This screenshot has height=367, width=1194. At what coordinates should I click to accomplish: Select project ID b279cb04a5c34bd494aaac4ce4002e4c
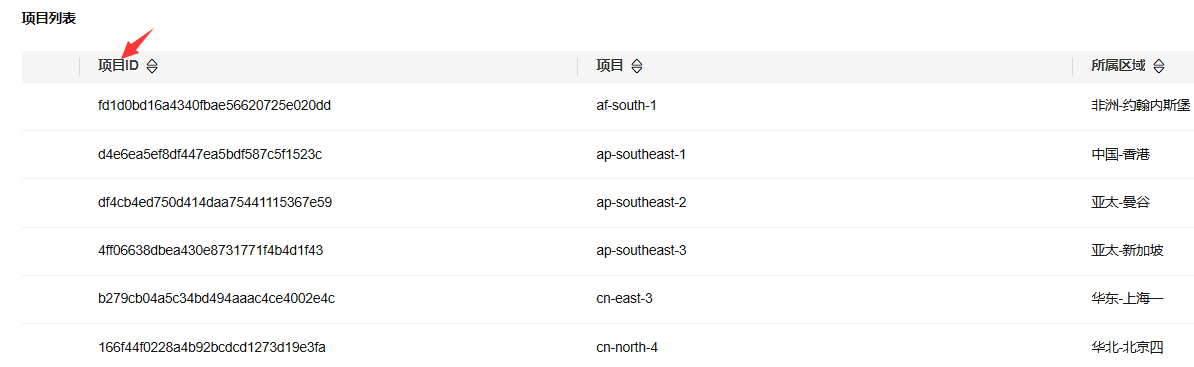[x=216, y=298]
